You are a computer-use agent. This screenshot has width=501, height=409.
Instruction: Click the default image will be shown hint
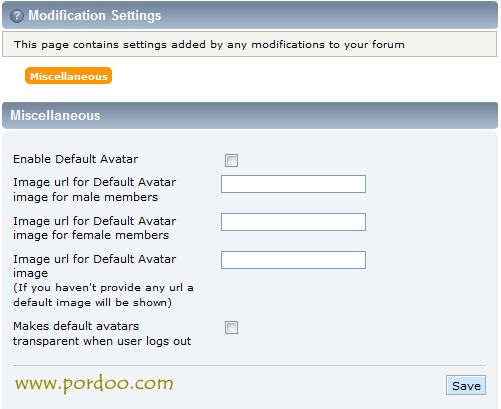tap(103, 295)
